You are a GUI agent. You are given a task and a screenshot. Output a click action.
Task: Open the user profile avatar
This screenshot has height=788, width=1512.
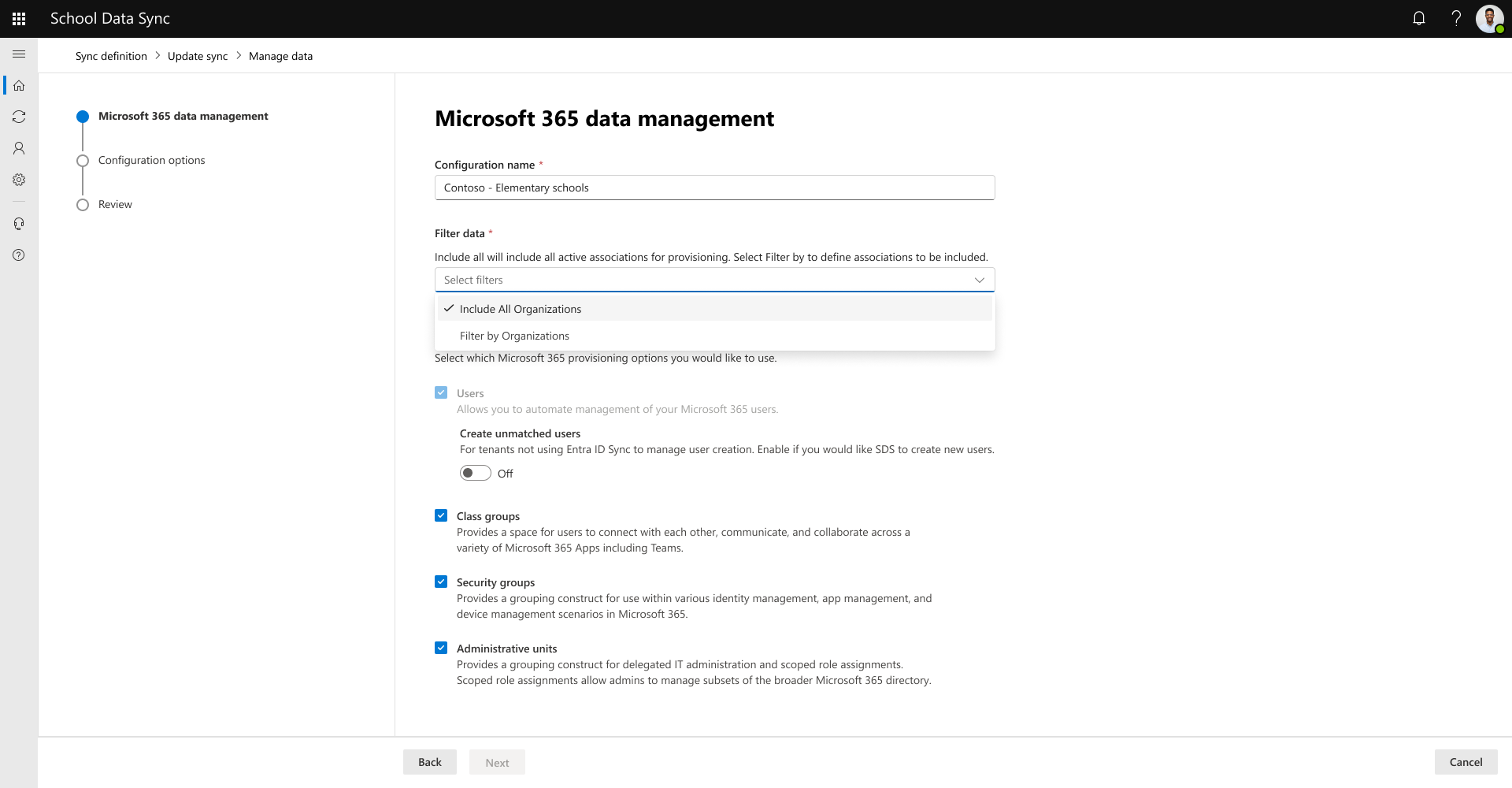point(1489,18)
